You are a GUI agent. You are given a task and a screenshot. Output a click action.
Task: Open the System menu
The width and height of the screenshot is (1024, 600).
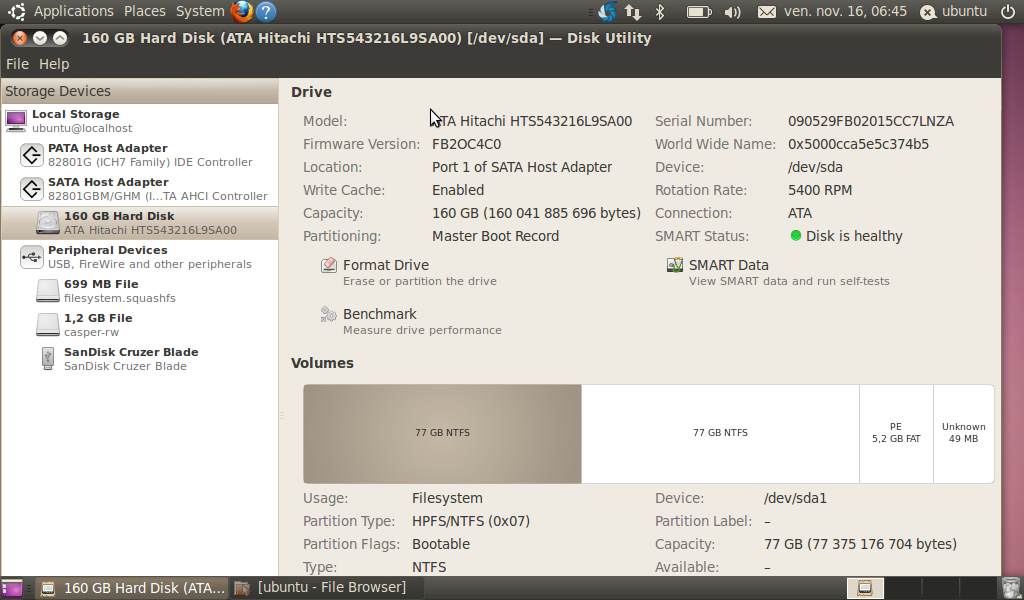(200, 11)
